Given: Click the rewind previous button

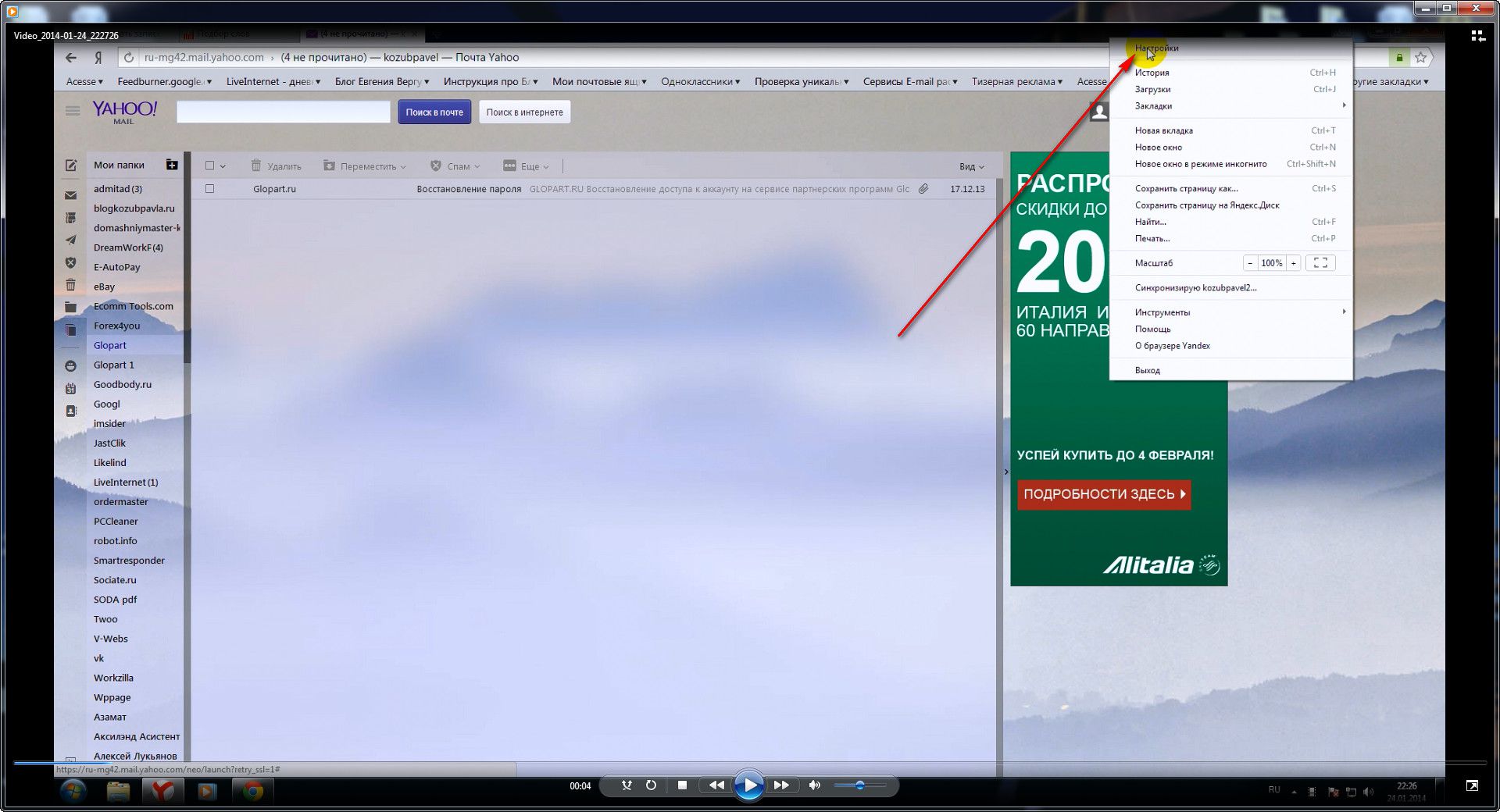Looking at the screenshot, I should coord(716,785).
